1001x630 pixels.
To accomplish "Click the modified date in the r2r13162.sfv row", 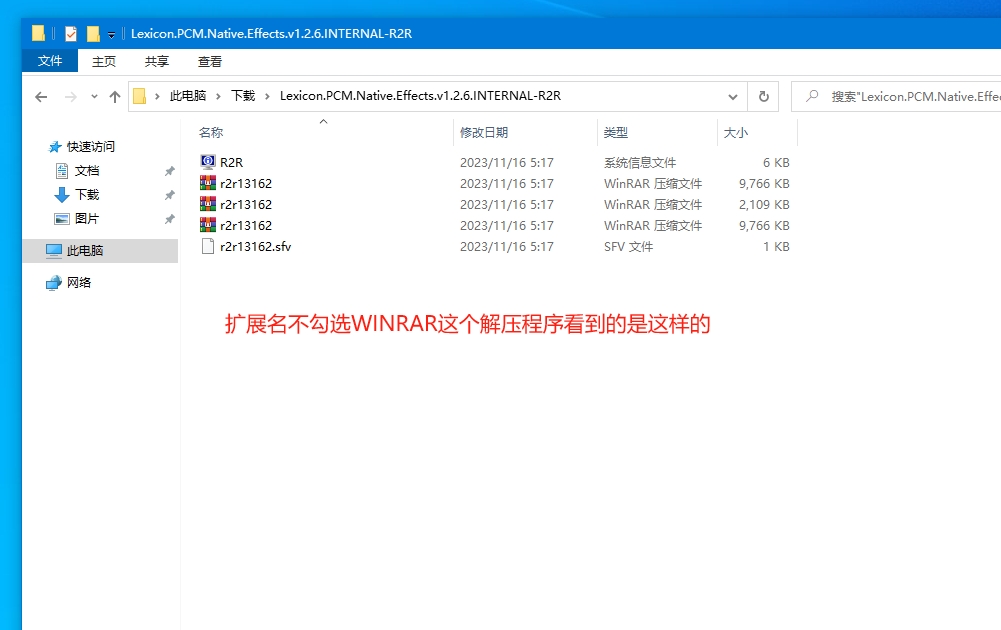I will pos(507,247).
